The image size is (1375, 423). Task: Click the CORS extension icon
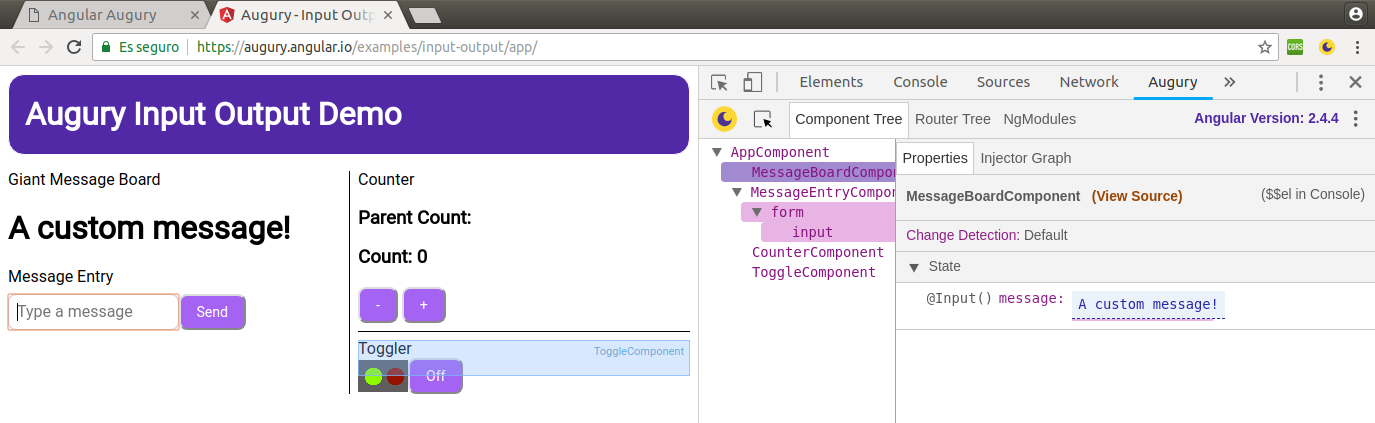[1295, 47]
